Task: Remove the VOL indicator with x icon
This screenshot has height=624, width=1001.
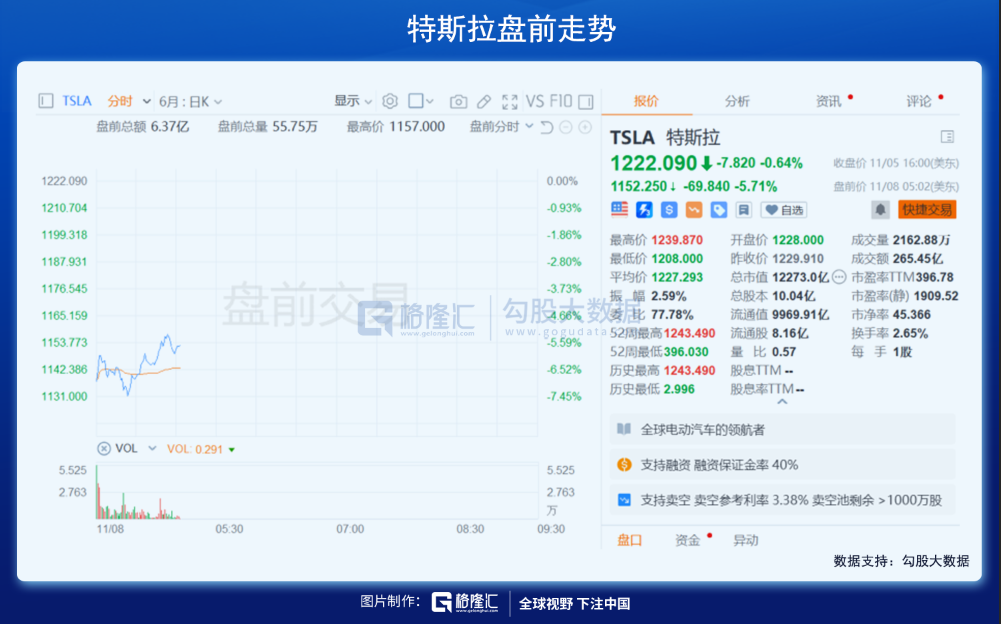Action: click(103, 449)
